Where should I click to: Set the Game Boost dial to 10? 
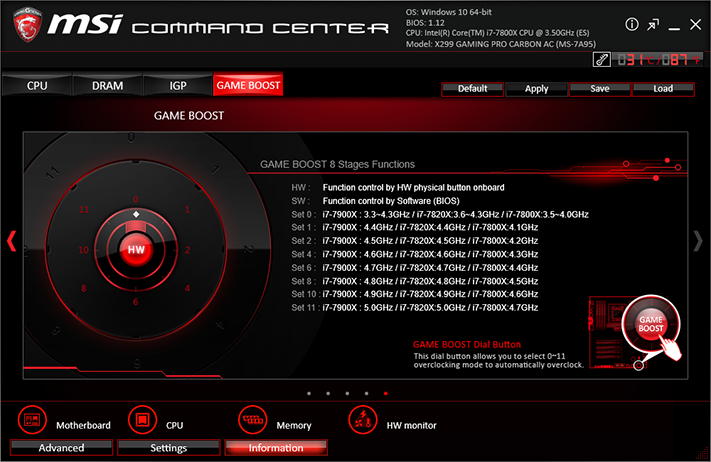[83, 250]
